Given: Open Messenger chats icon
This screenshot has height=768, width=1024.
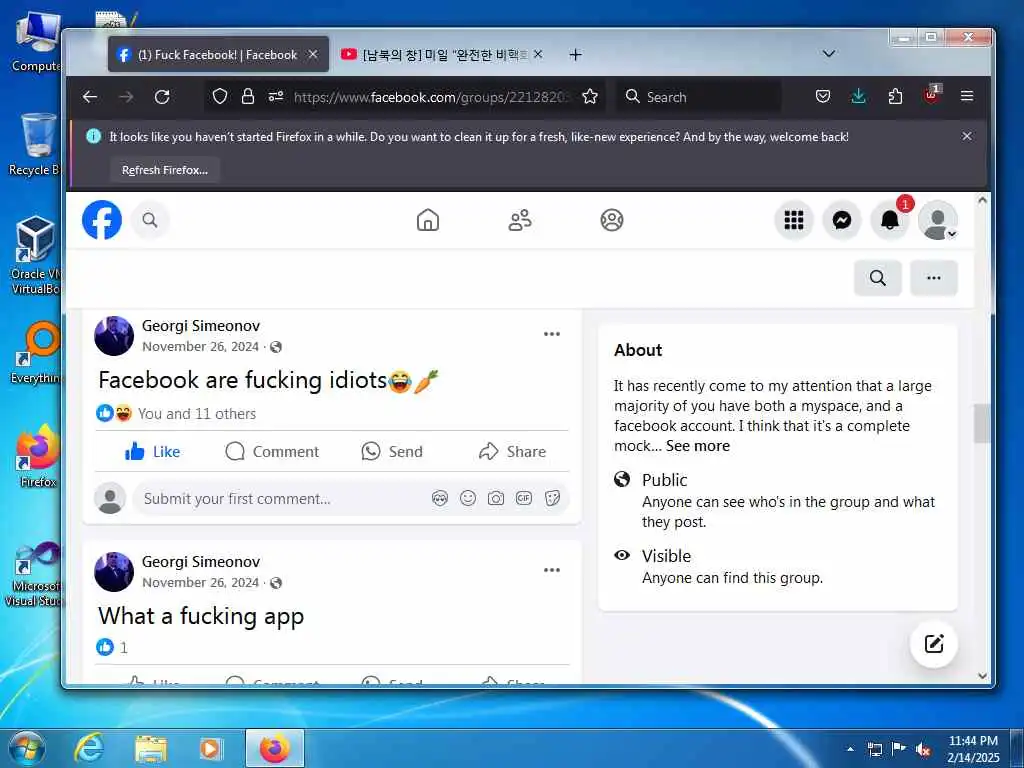Looking at the screenshot, I should tap(842, 220).
